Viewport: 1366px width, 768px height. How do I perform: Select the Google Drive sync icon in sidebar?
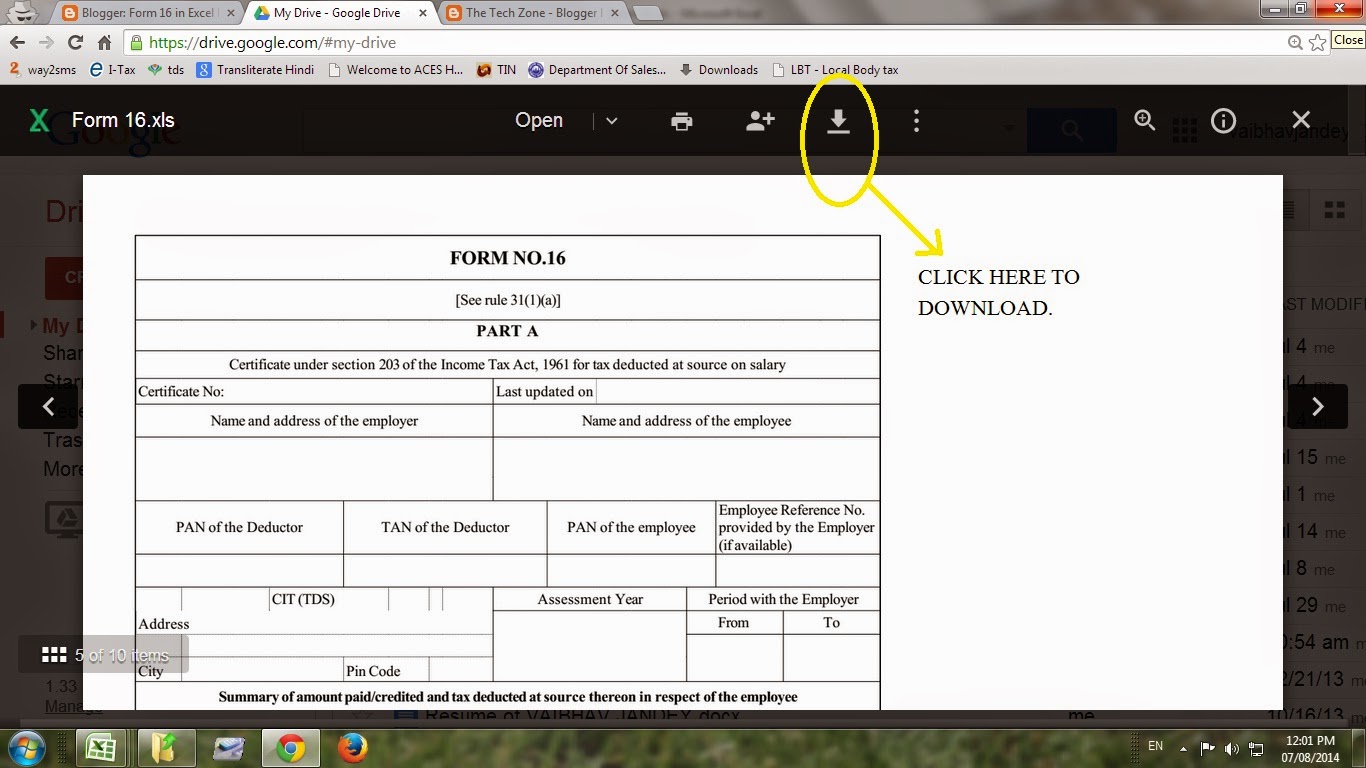click(62, 519)
